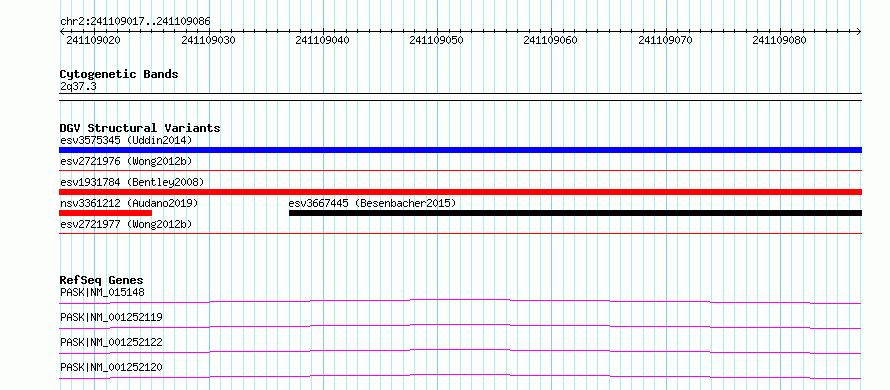Click ruler coordinate 241109060
The image size is (890, 390).
tap(551, 40)
